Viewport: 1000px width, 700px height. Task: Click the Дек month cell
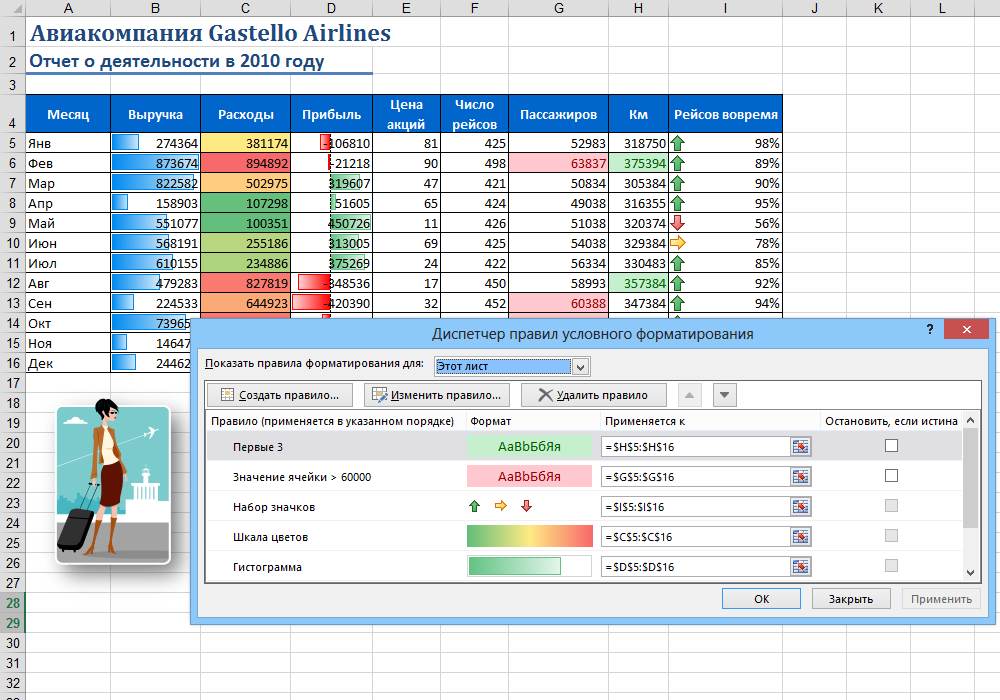click(68, 363)
